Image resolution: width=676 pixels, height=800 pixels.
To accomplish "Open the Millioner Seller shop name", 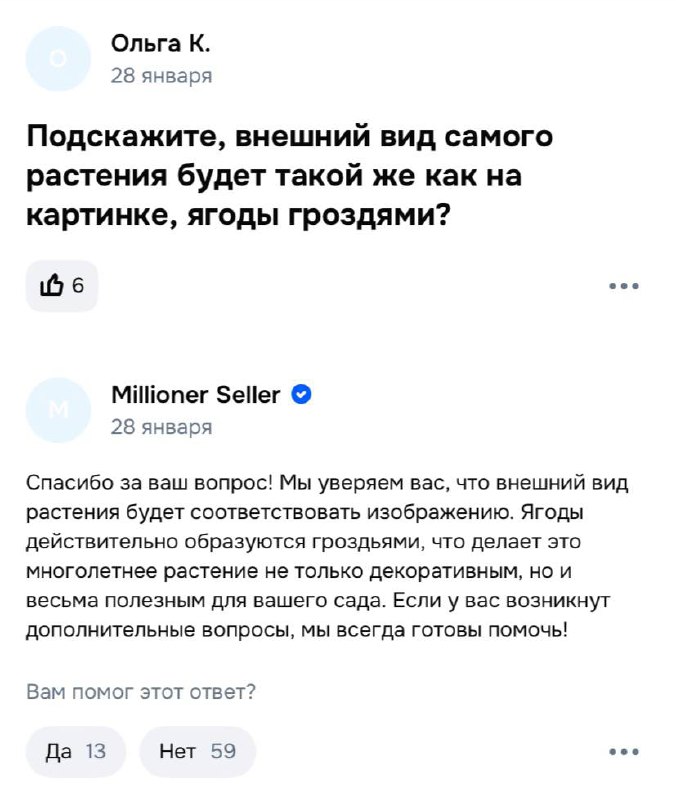I will tap(196, 395).
